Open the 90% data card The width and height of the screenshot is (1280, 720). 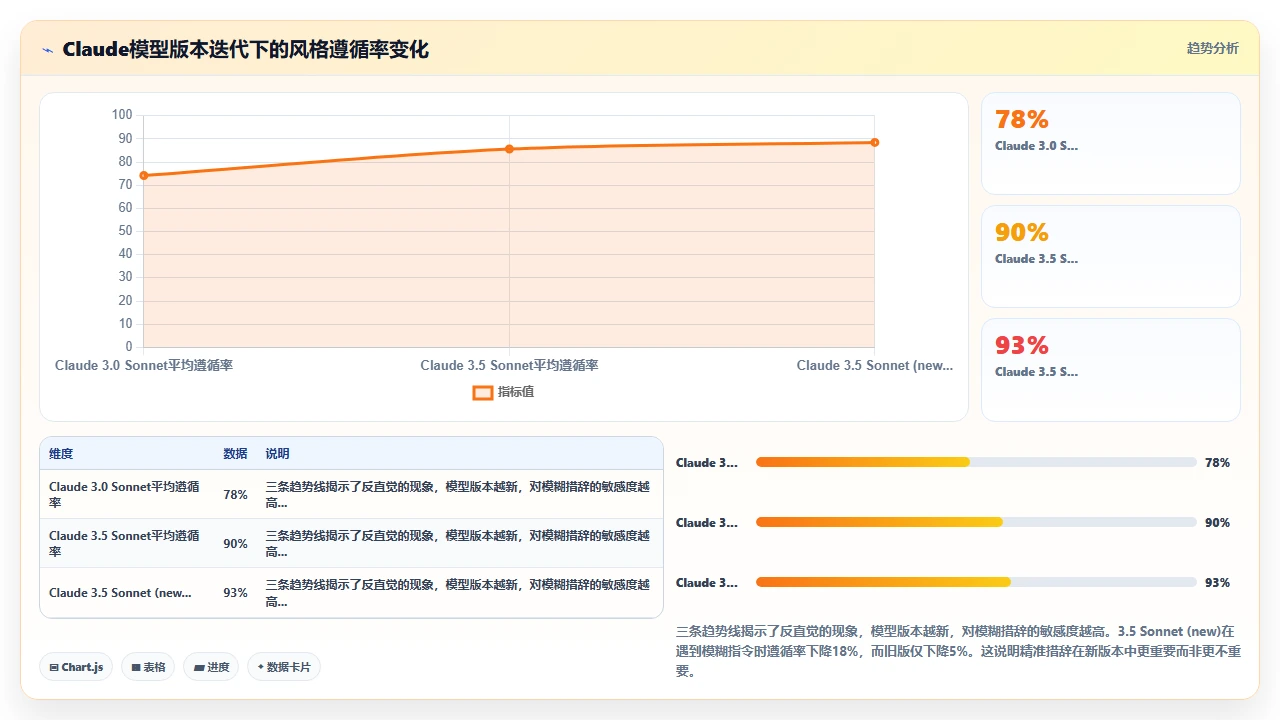click(1110, 256)
